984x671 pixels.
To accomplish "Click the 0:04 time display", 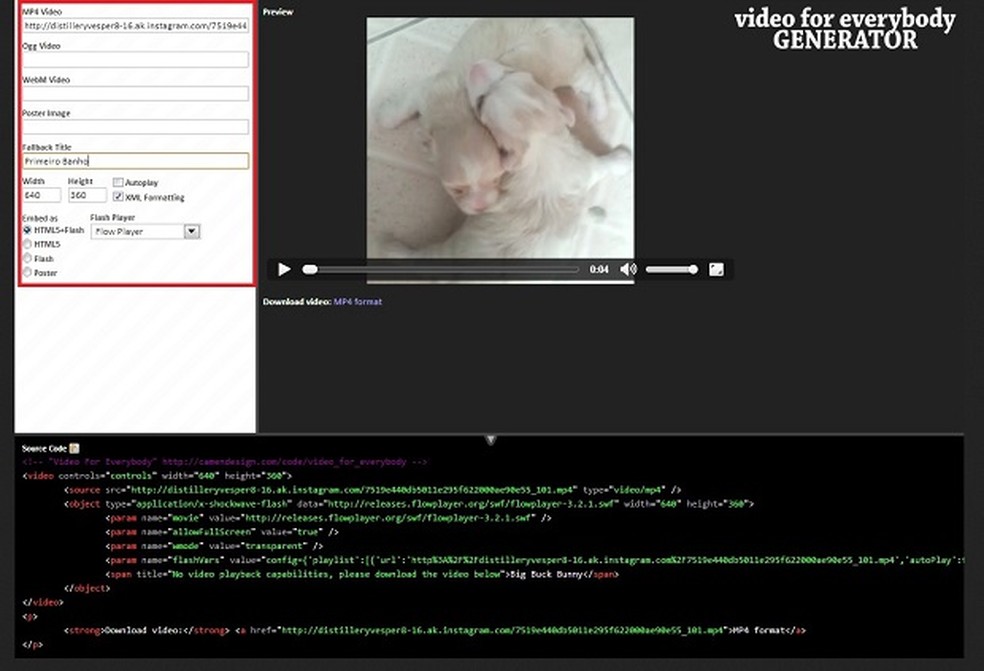I will pos(599,269).
